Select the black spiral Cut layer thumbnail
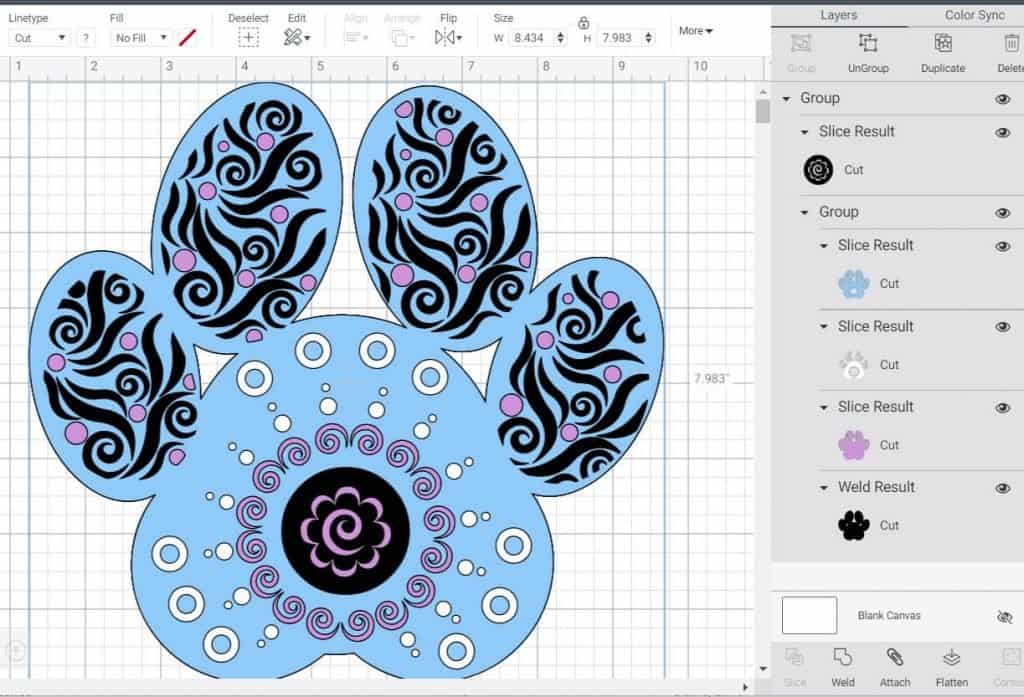 818,170
